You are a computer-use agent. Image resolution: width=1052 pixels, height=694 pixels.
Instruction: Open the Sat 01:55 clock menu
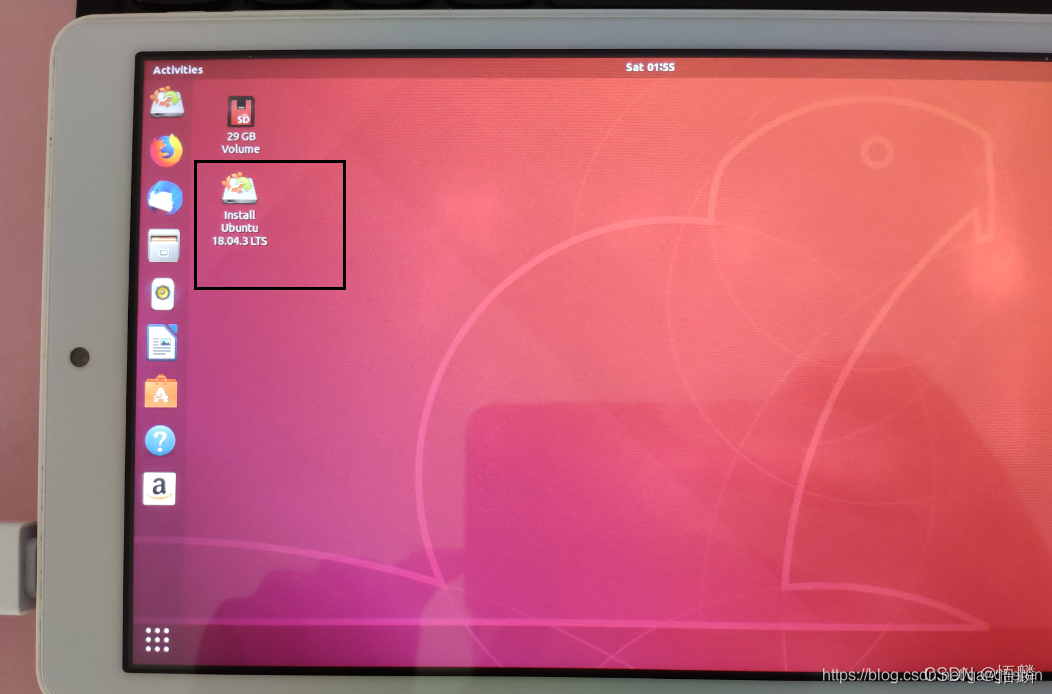(649, 67)
